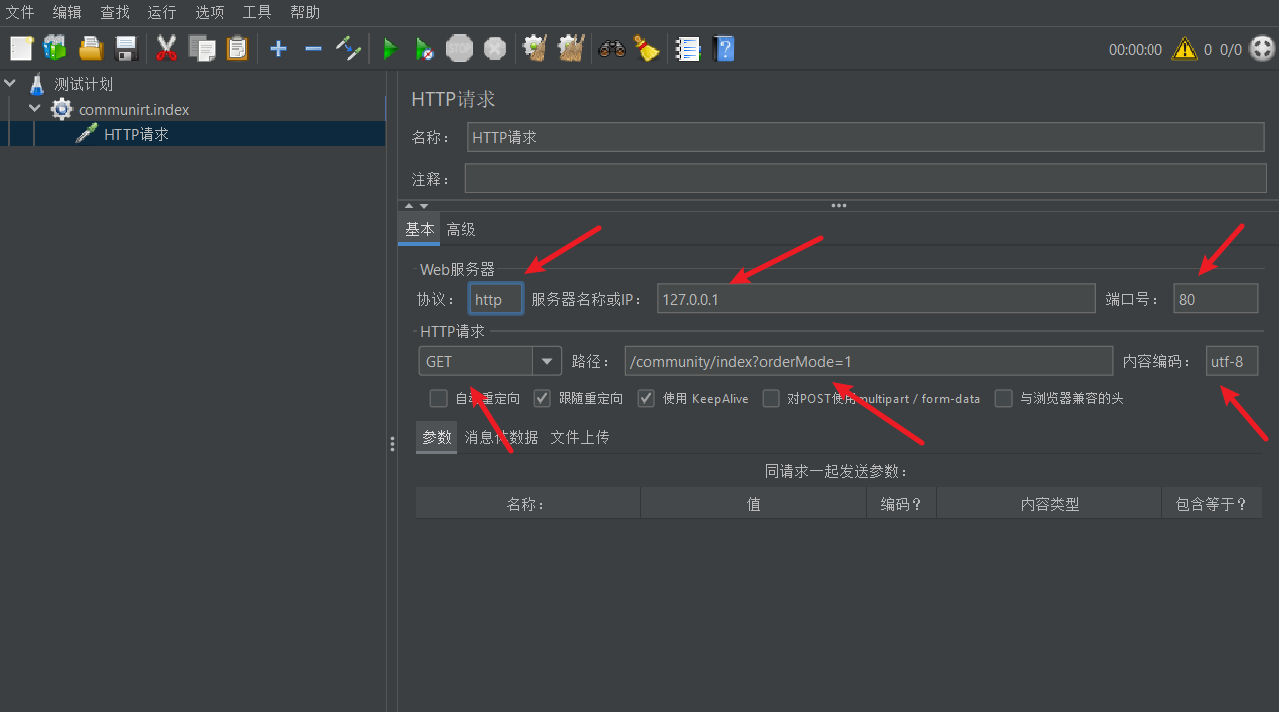The image size is (1279, 712).
Task: Click the Shutdown test icon
Action: point(495,48)
